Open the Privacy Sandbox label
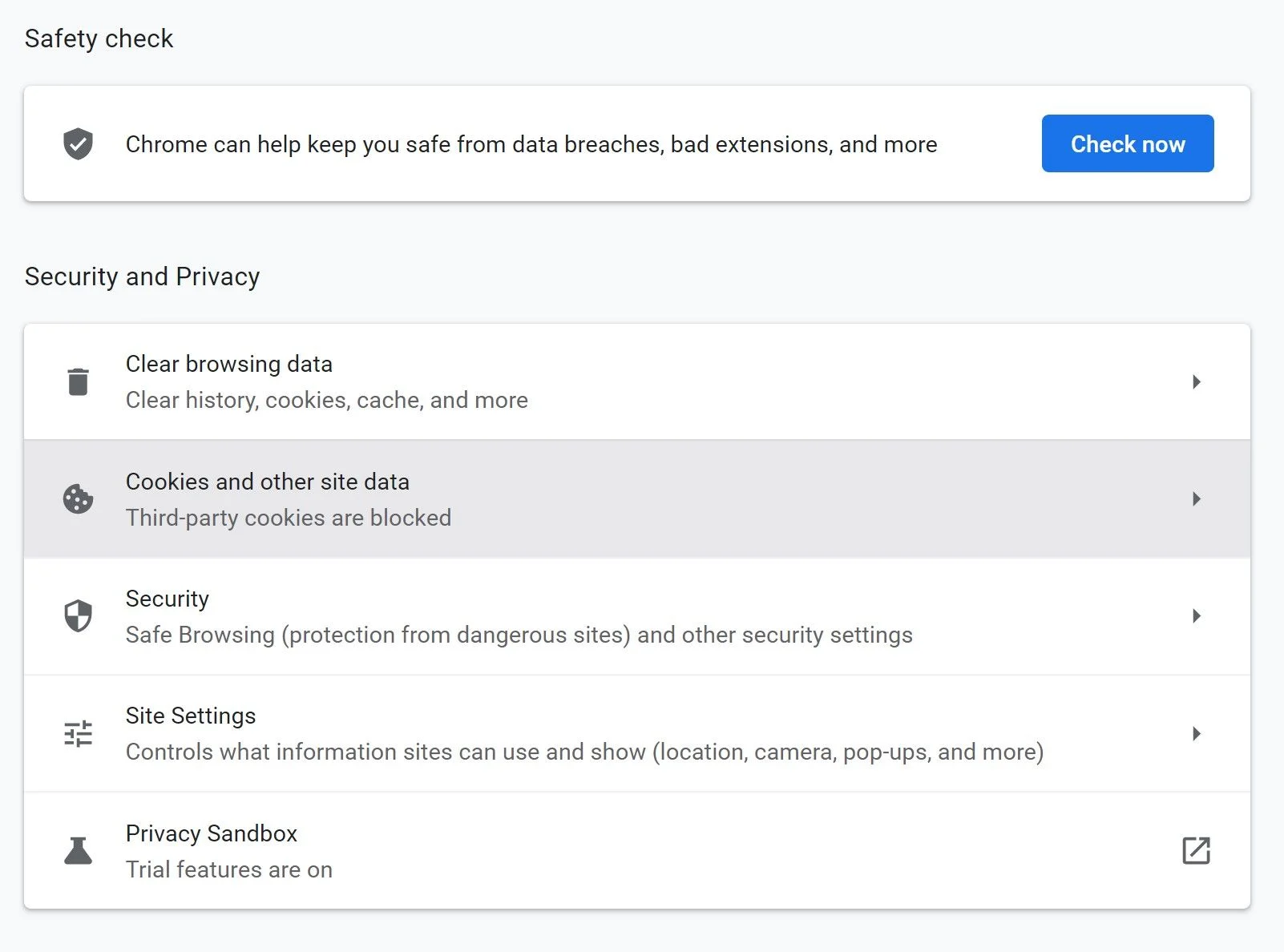The height and width of the screenshot is (952, 1284). click(211, 833)
